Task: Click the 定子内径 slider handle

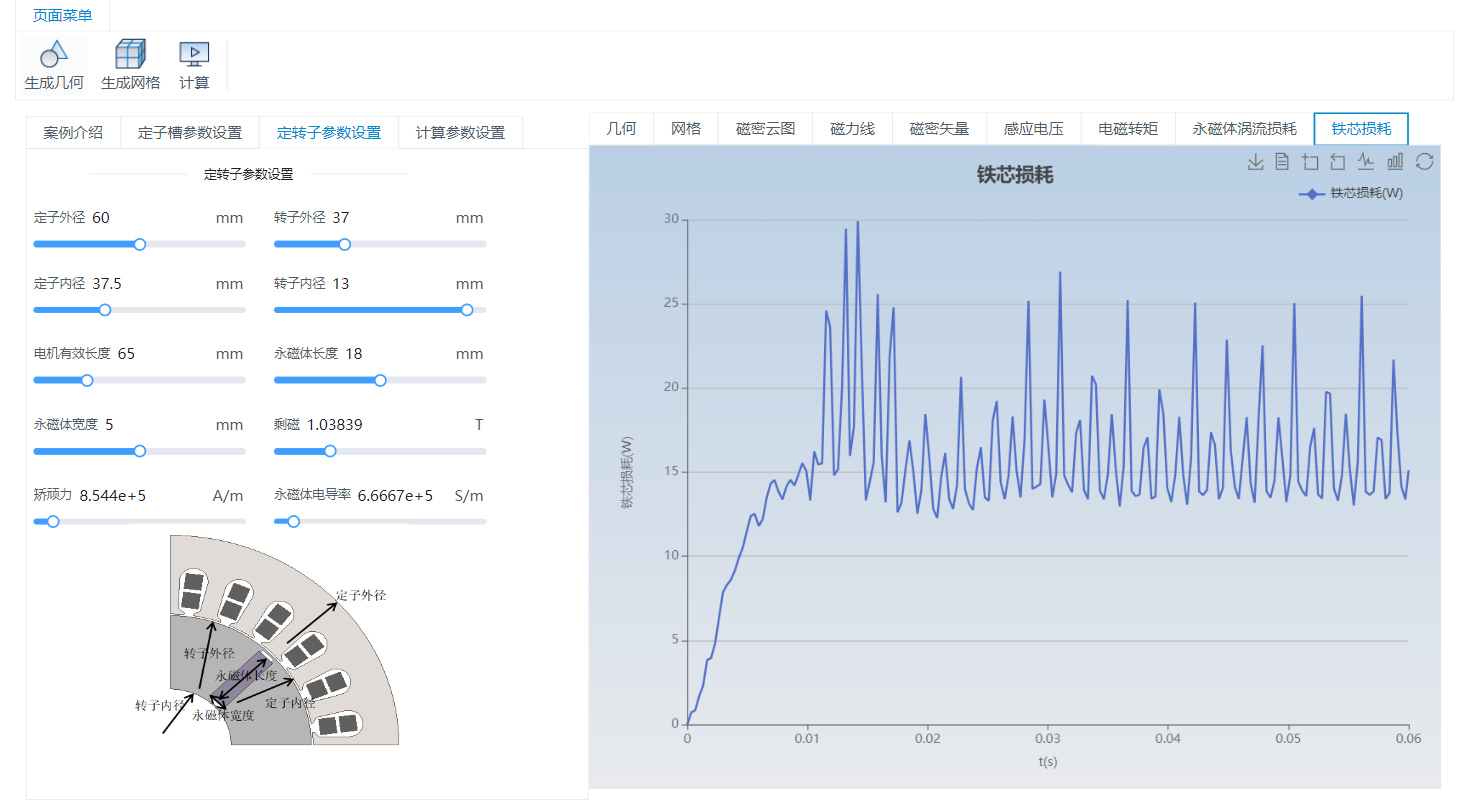Action: pos(105,310)
